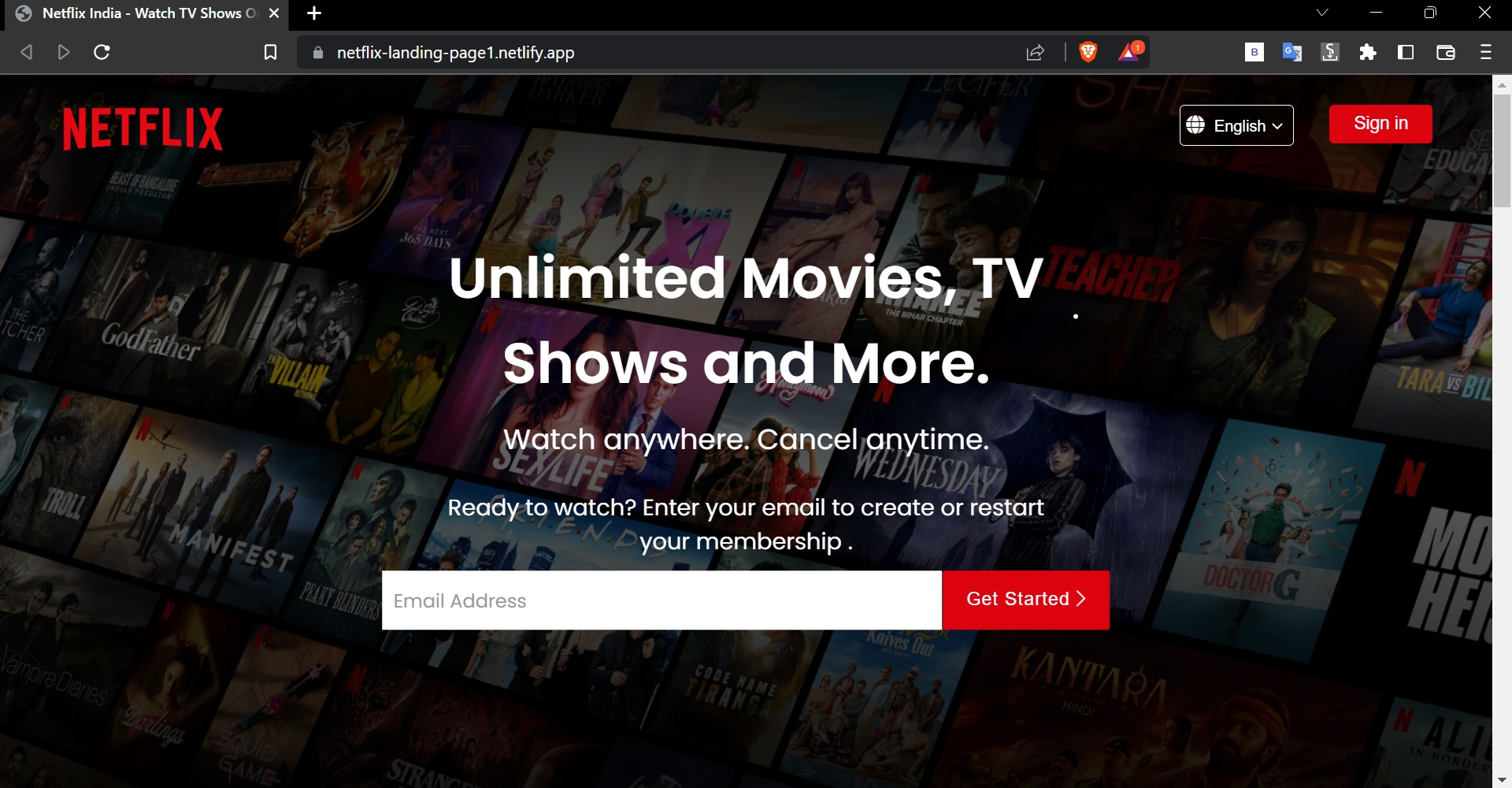
Task: Open the Bitwarden extension
Action: pos(1254,52)
